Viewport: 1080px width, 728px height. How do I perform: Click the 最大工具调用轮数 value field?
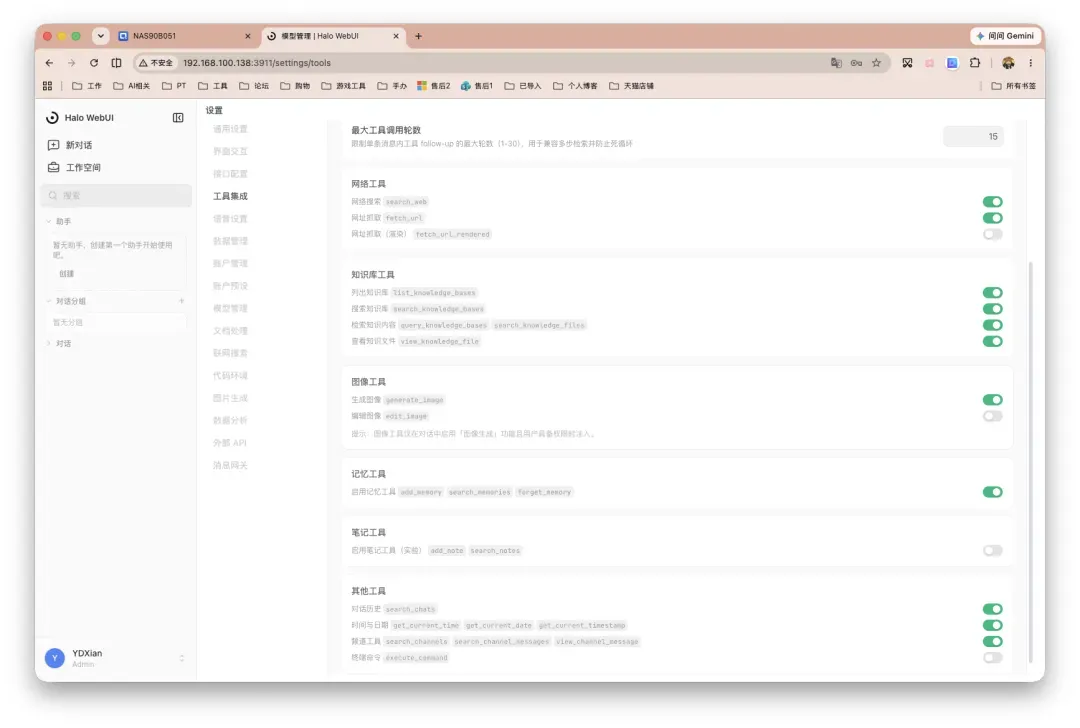(973, 136)
